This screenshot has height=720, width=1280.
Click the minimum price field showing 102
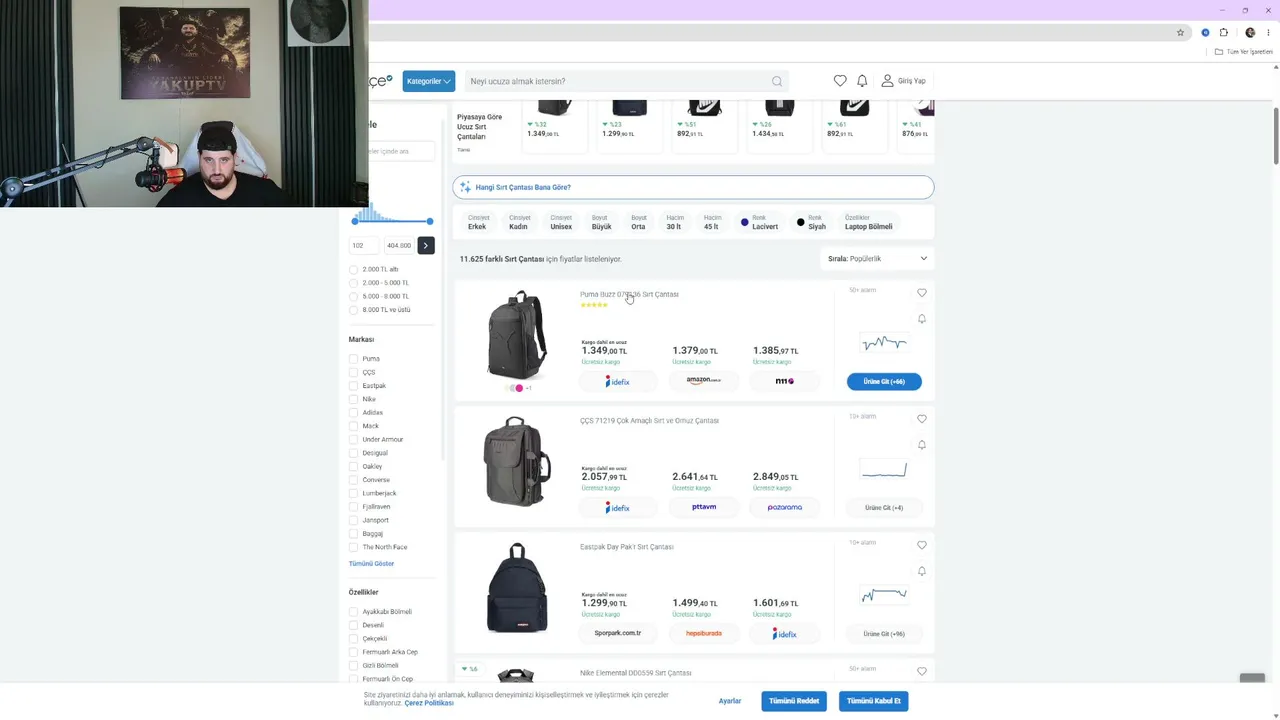(364, 245)
